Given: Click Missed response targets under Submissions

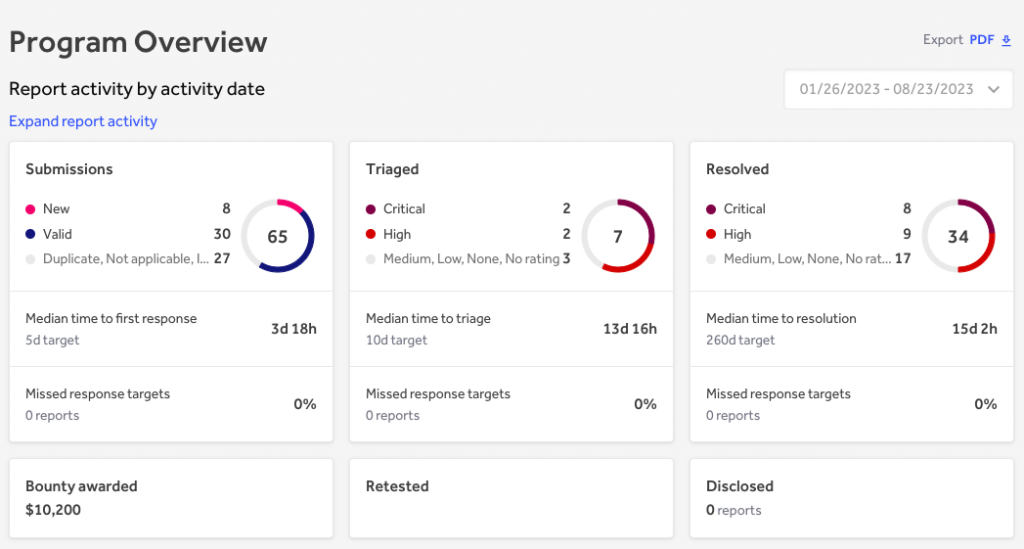Looking at the screenshot, I should point(171,404).
